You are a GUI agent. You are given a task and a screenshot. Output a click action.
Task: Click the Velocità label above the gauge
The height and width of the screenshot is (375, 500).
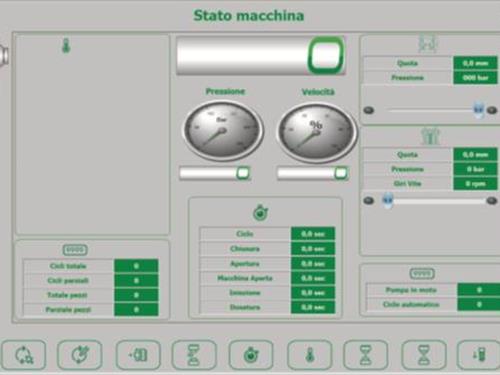pos(318,92)
